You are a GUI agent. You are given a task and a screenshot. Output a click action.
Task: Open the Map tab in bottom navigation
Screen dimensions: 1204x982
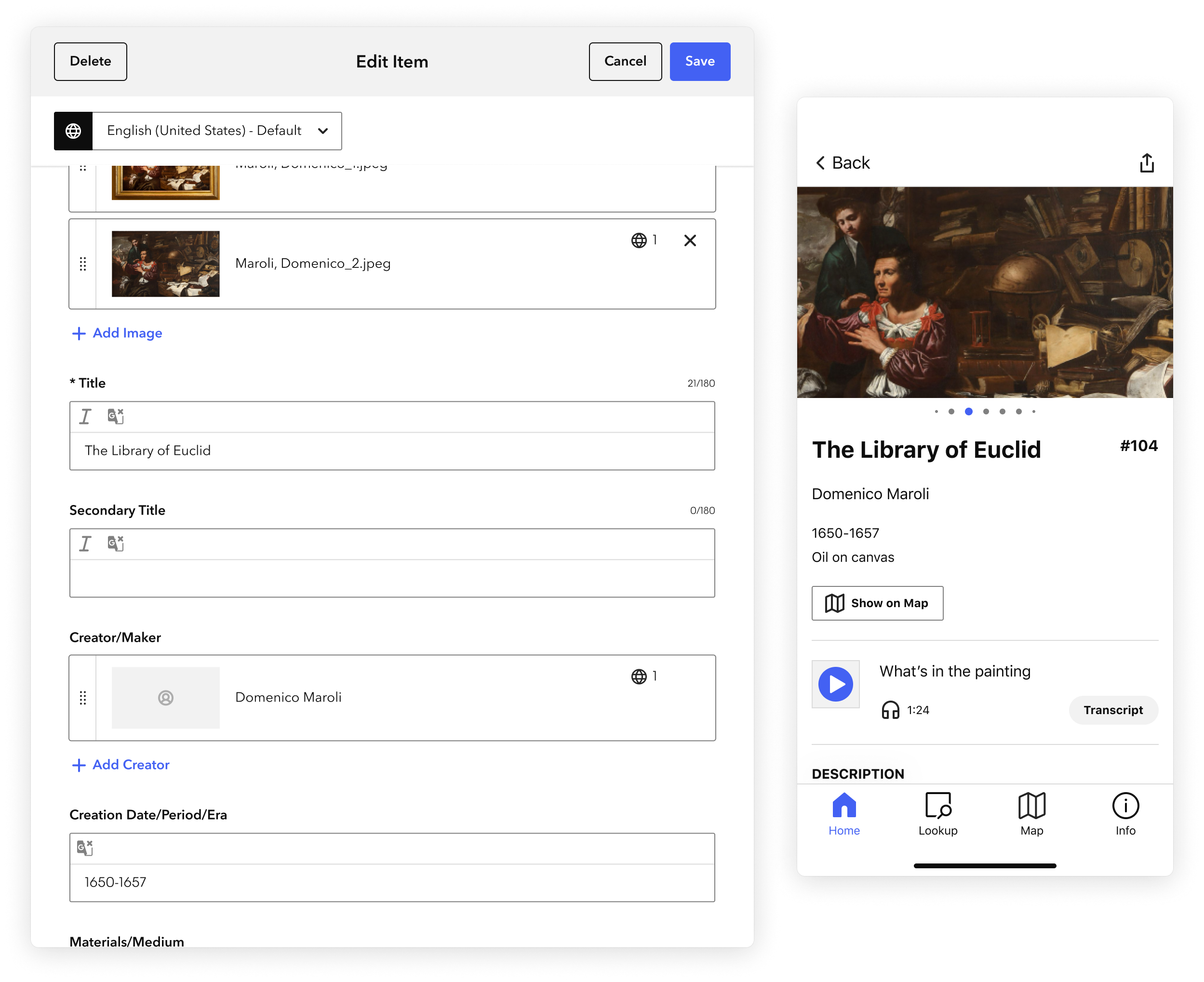[x=1031, y=814]
